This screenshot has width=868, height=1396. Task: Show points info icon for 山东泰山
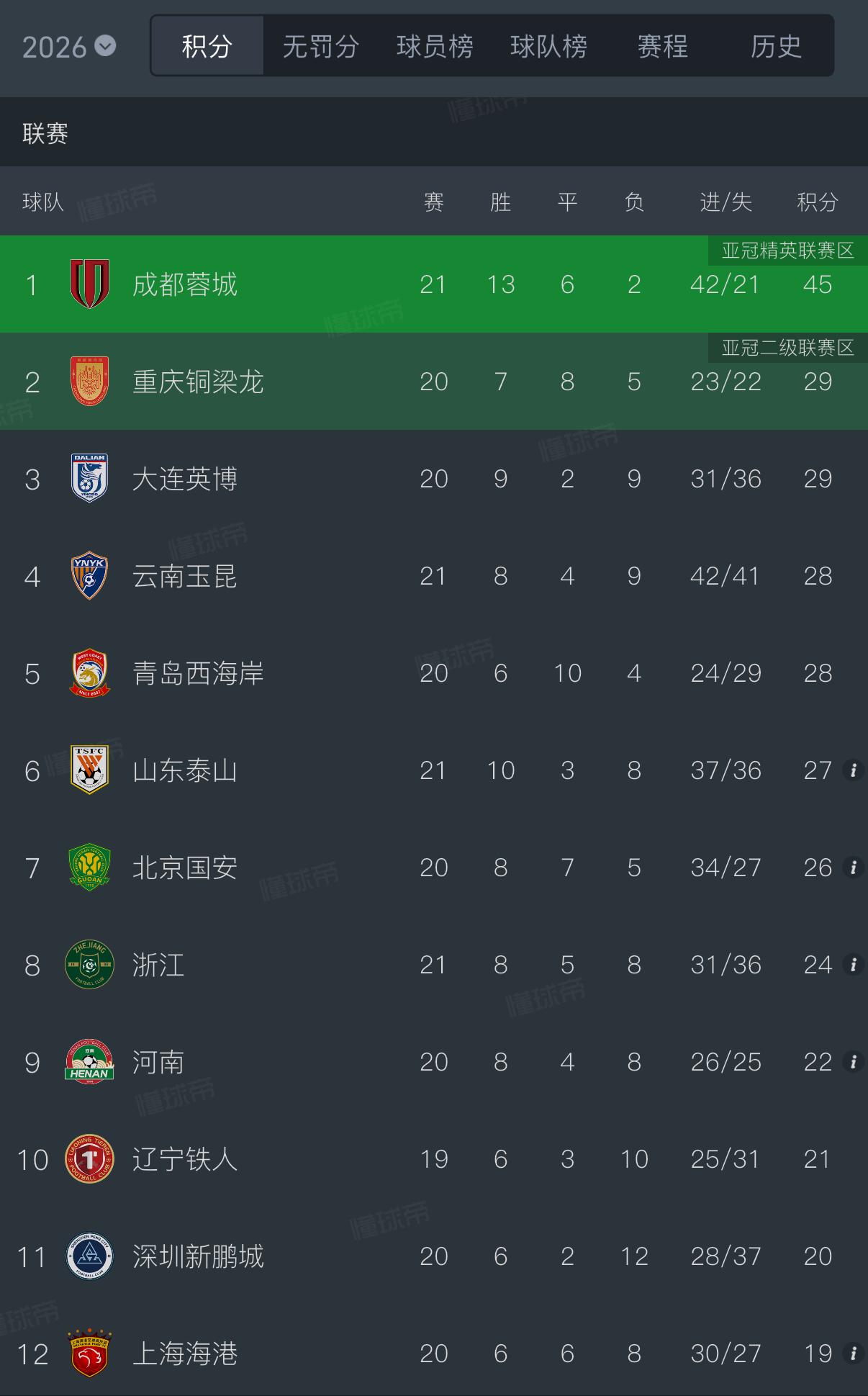[854, 770]
